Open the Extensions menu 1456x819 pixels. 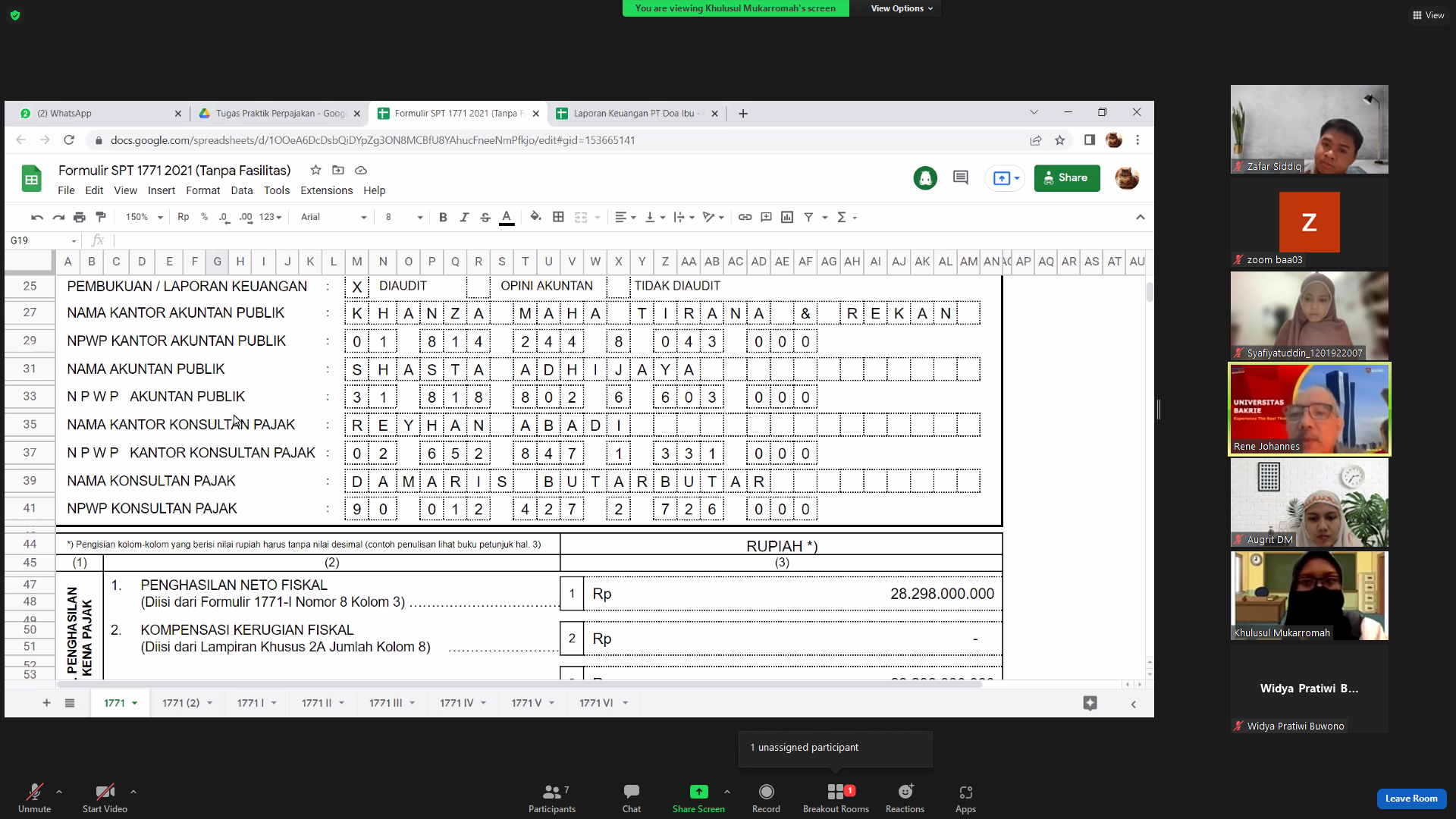[x=327, y=191]
